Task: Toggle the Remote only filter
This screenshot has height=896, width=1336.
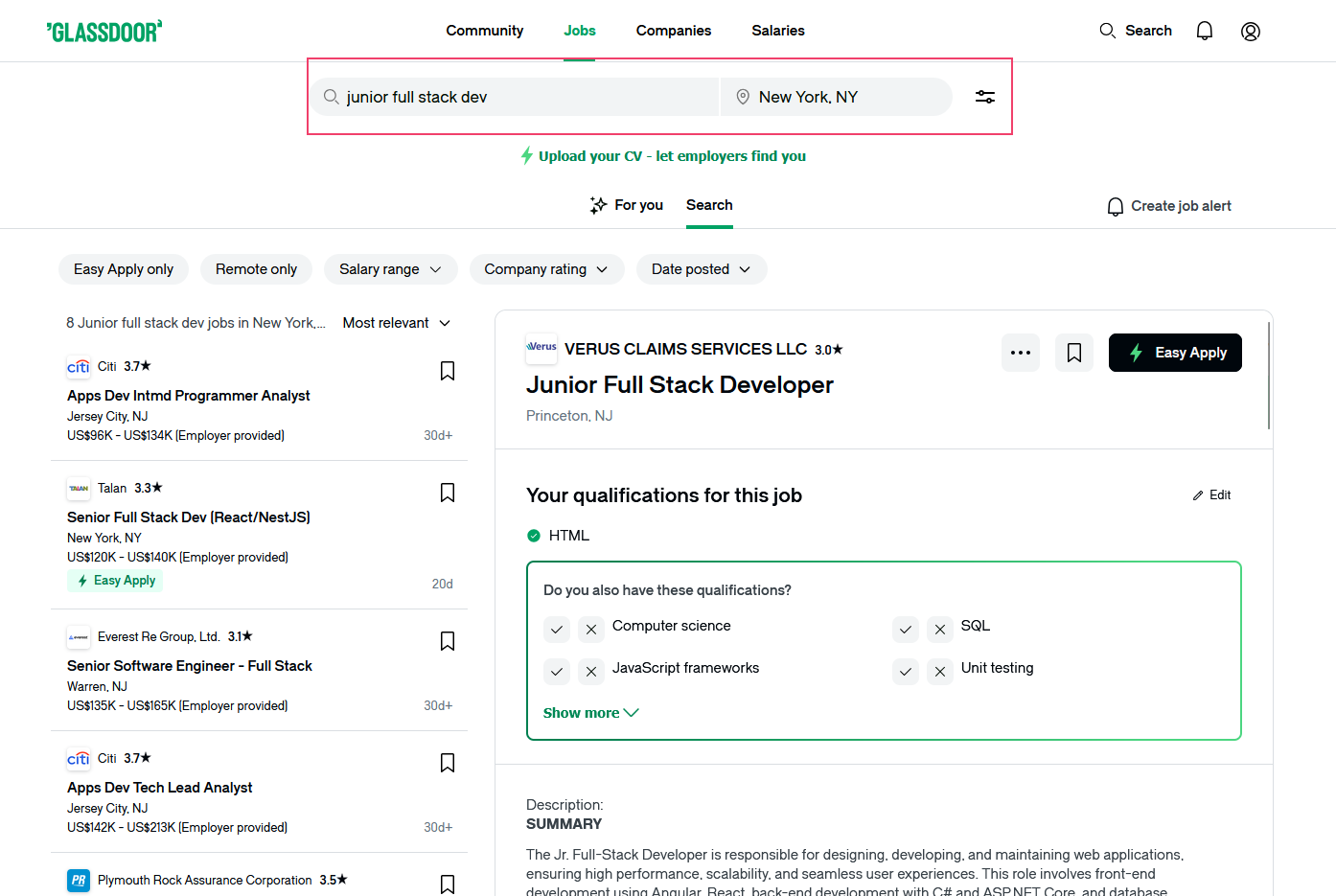Action: click(256, 269)
